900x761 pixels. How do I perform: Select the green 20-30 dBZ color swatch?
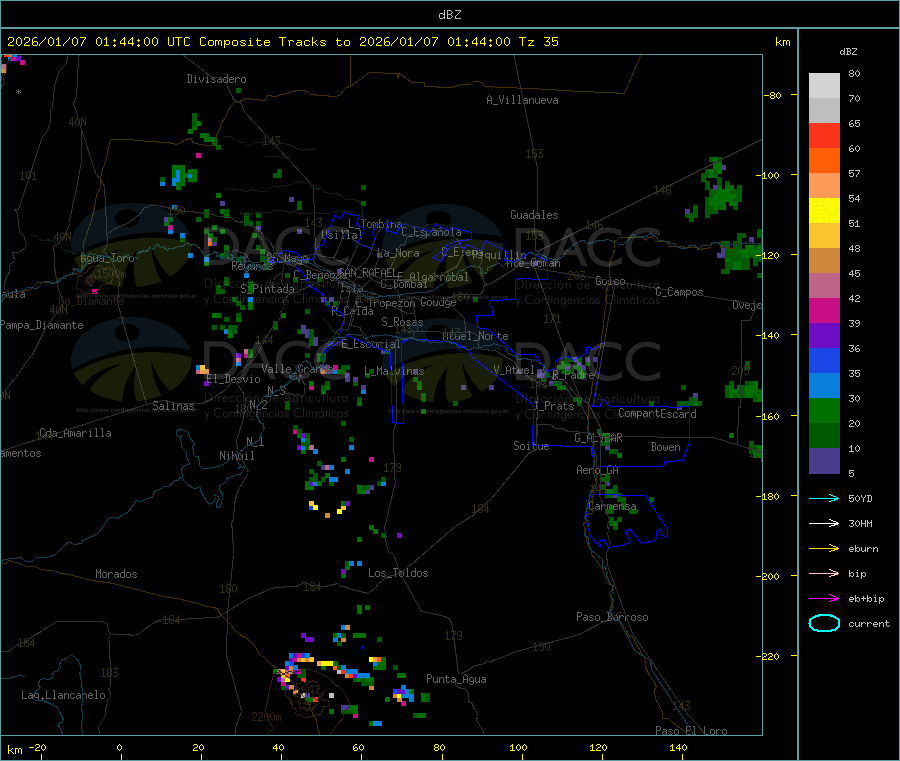pos(824,410)
